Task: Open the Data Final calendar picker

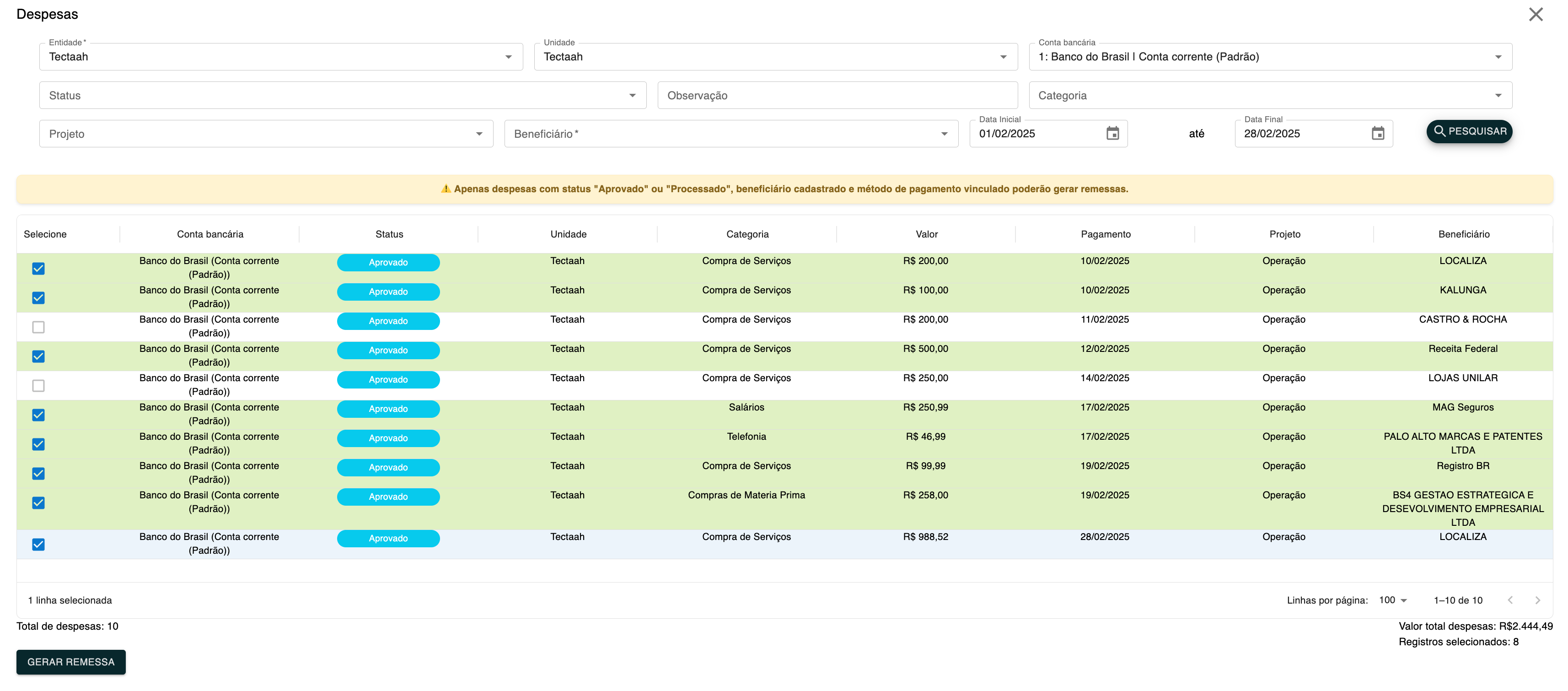Action: 1377,133
